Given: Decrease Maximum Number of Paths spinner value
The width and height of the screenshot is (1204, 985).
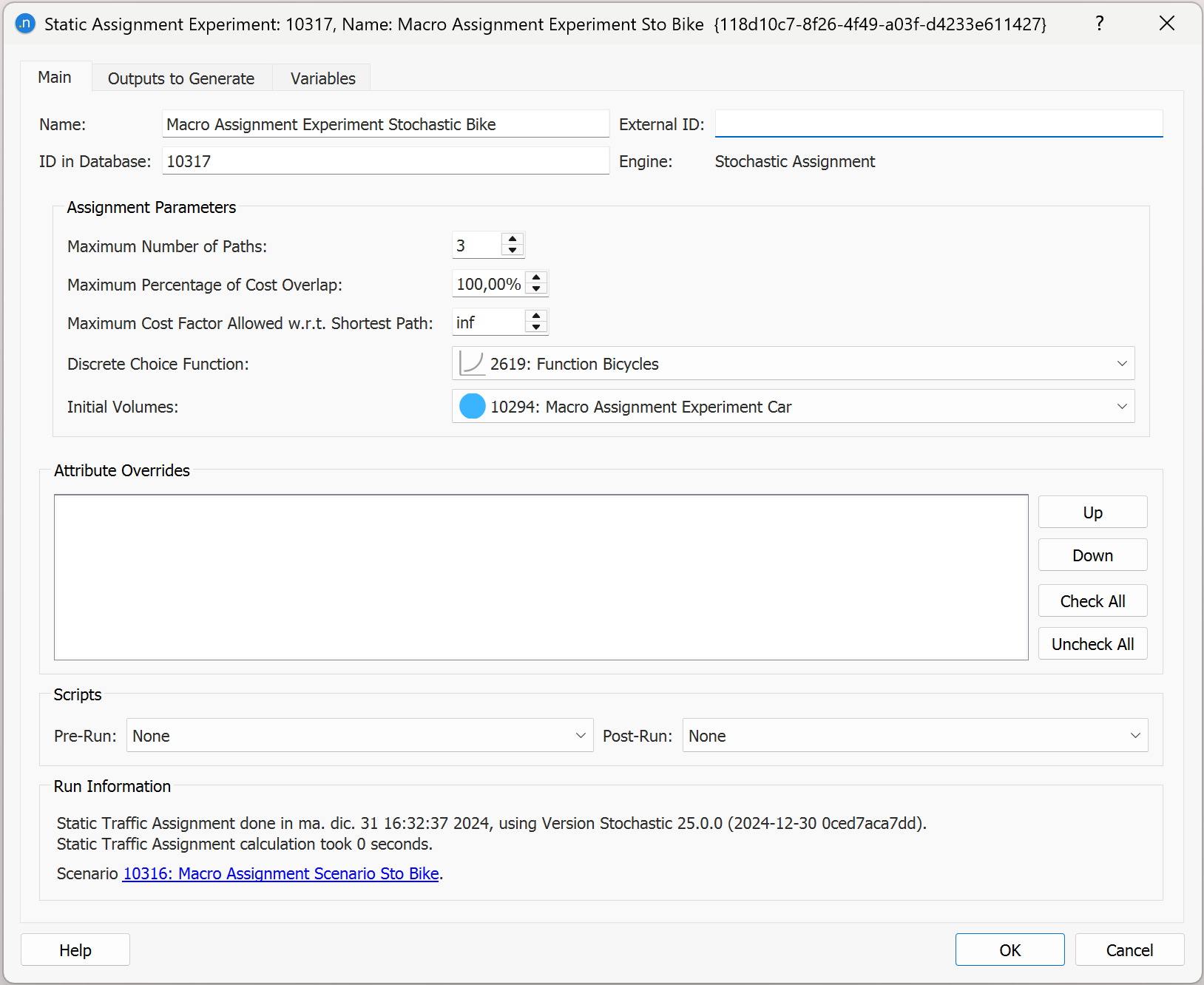Looking at the screenshot, I should tap(512, 251).
